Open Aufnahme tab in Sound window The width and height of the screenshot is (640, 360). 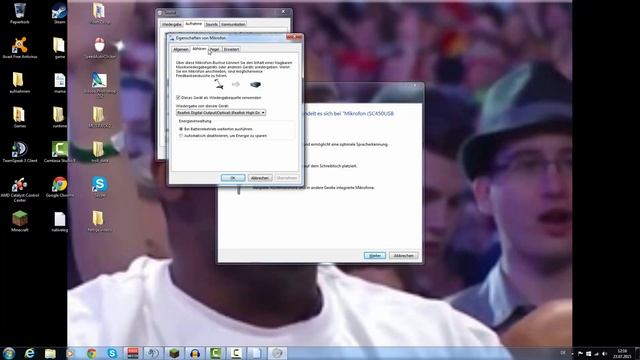193,24
